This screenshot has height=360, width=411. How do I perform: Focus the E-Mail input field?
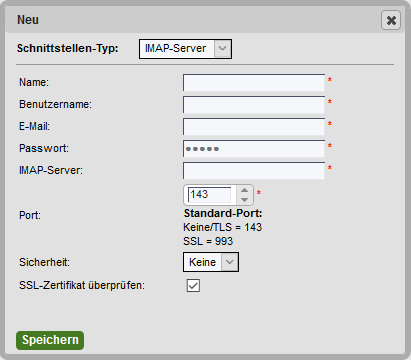pyautogui.click(x=254, y=127)
